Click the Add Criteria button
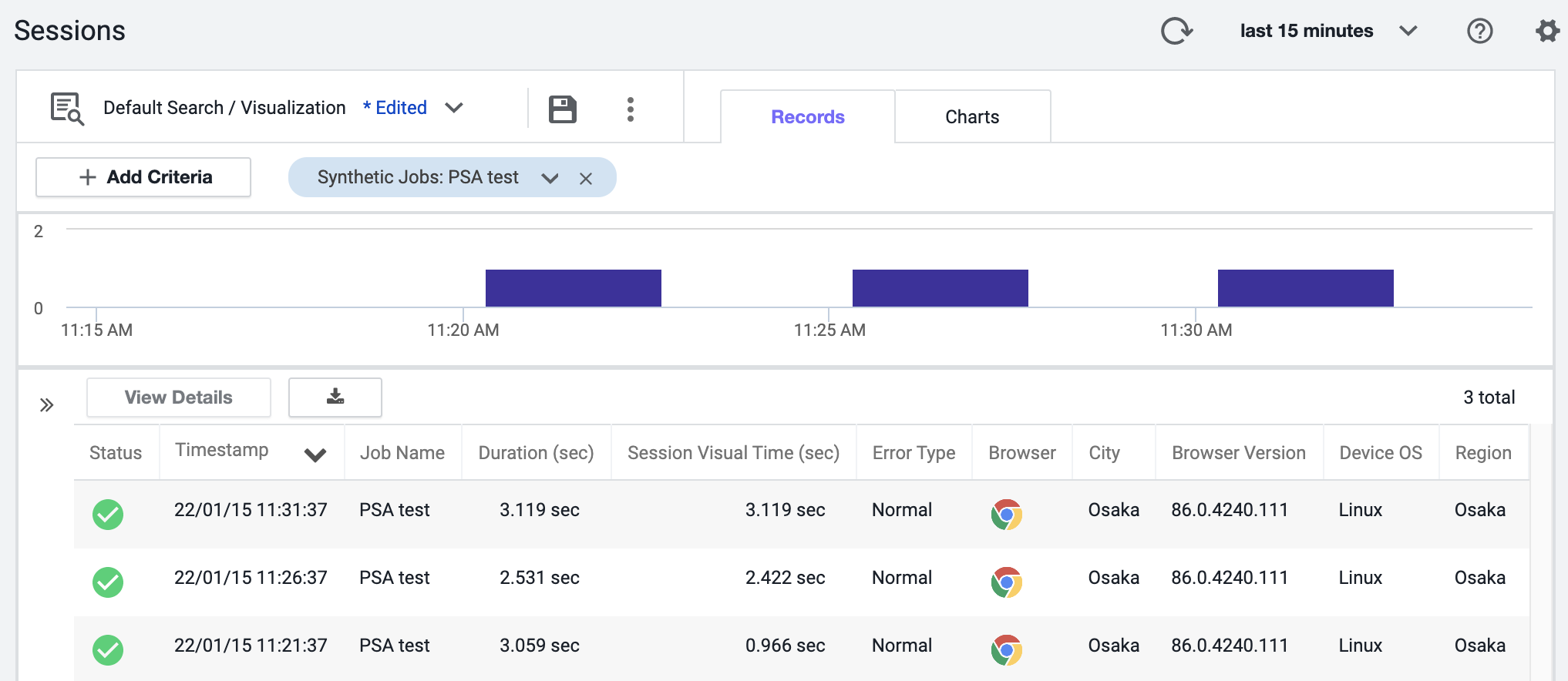The width and height of the screenshot is (1568, 681). pos(143,177)
